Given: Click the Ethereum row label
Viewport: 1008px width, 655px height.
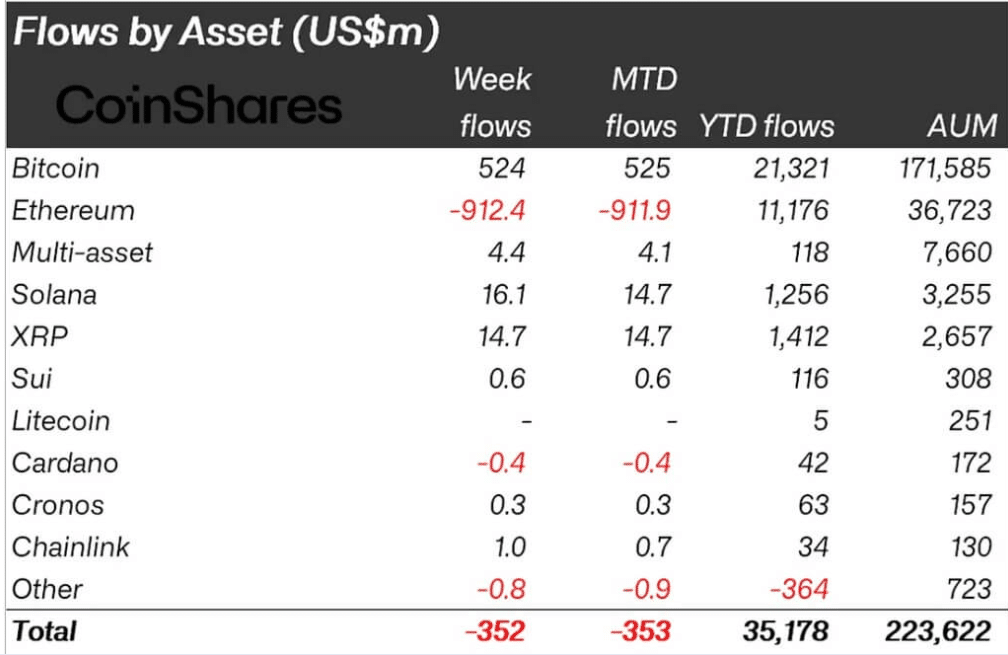Looking at the screenshot, I should pyautogui.click(x=73, y=210).
